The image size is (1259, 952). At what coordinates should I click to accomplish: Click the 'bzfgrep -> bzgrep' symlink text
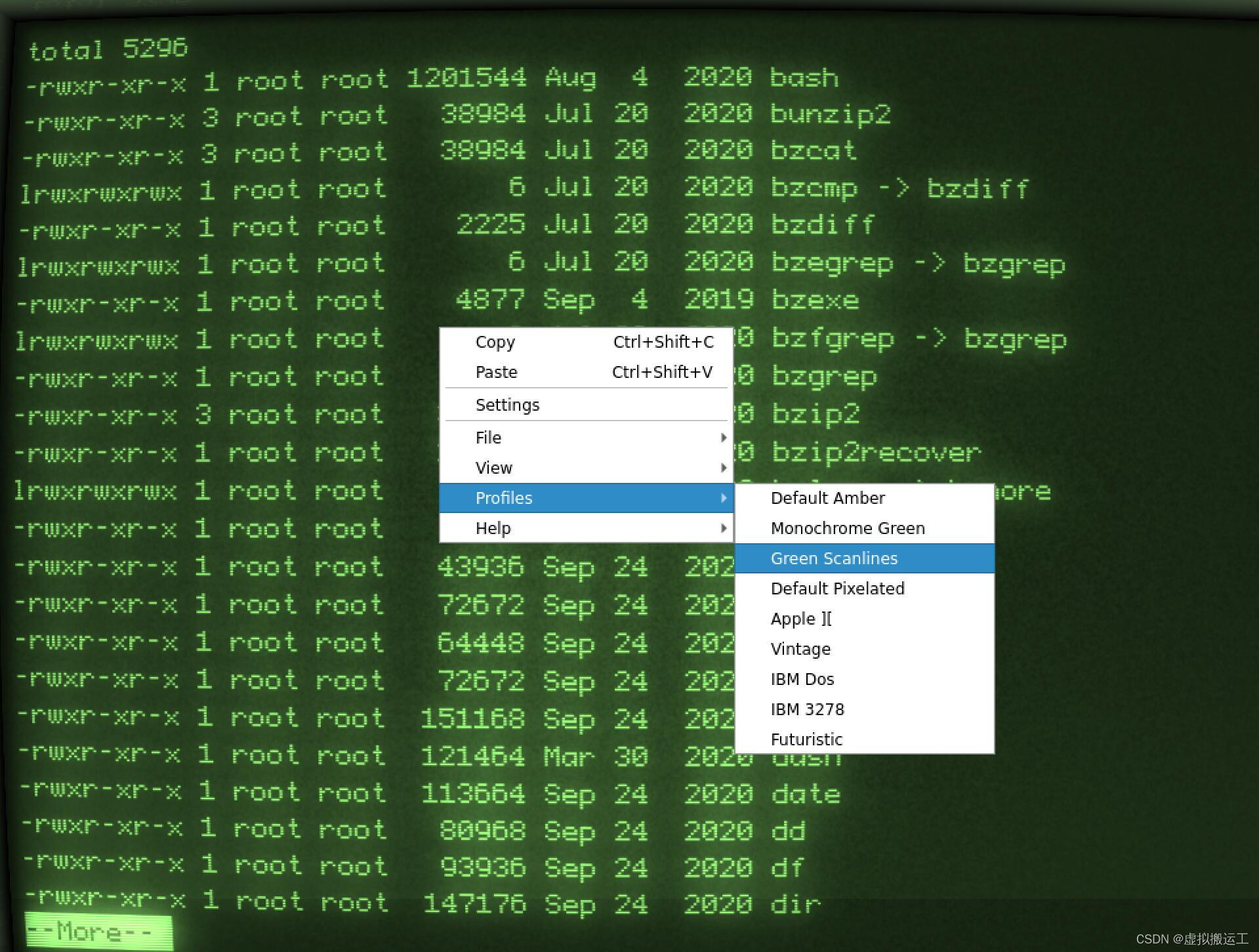click(x=919, y=339)
